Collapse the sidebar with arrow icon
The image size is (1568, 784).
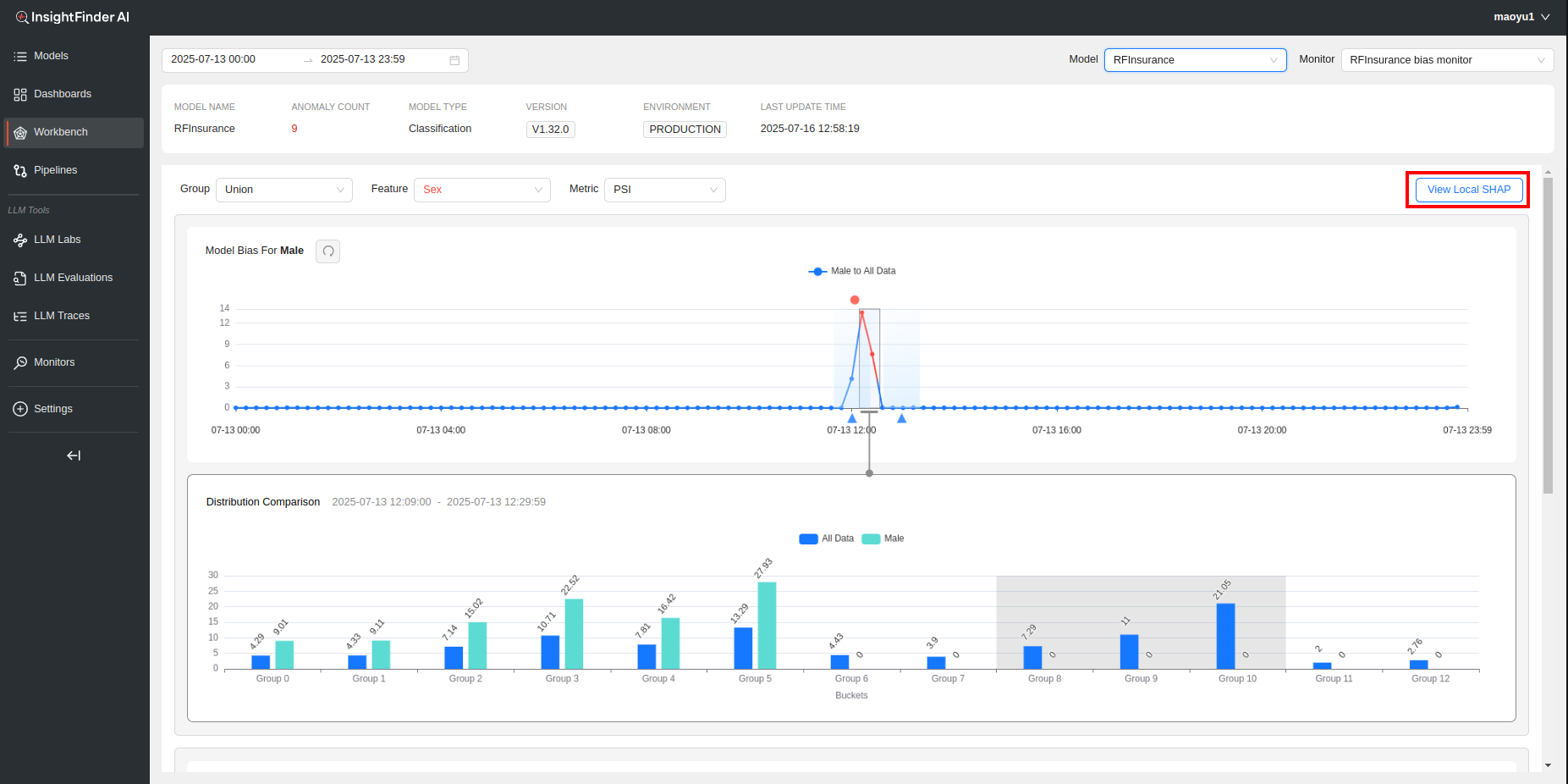point(74,455)
